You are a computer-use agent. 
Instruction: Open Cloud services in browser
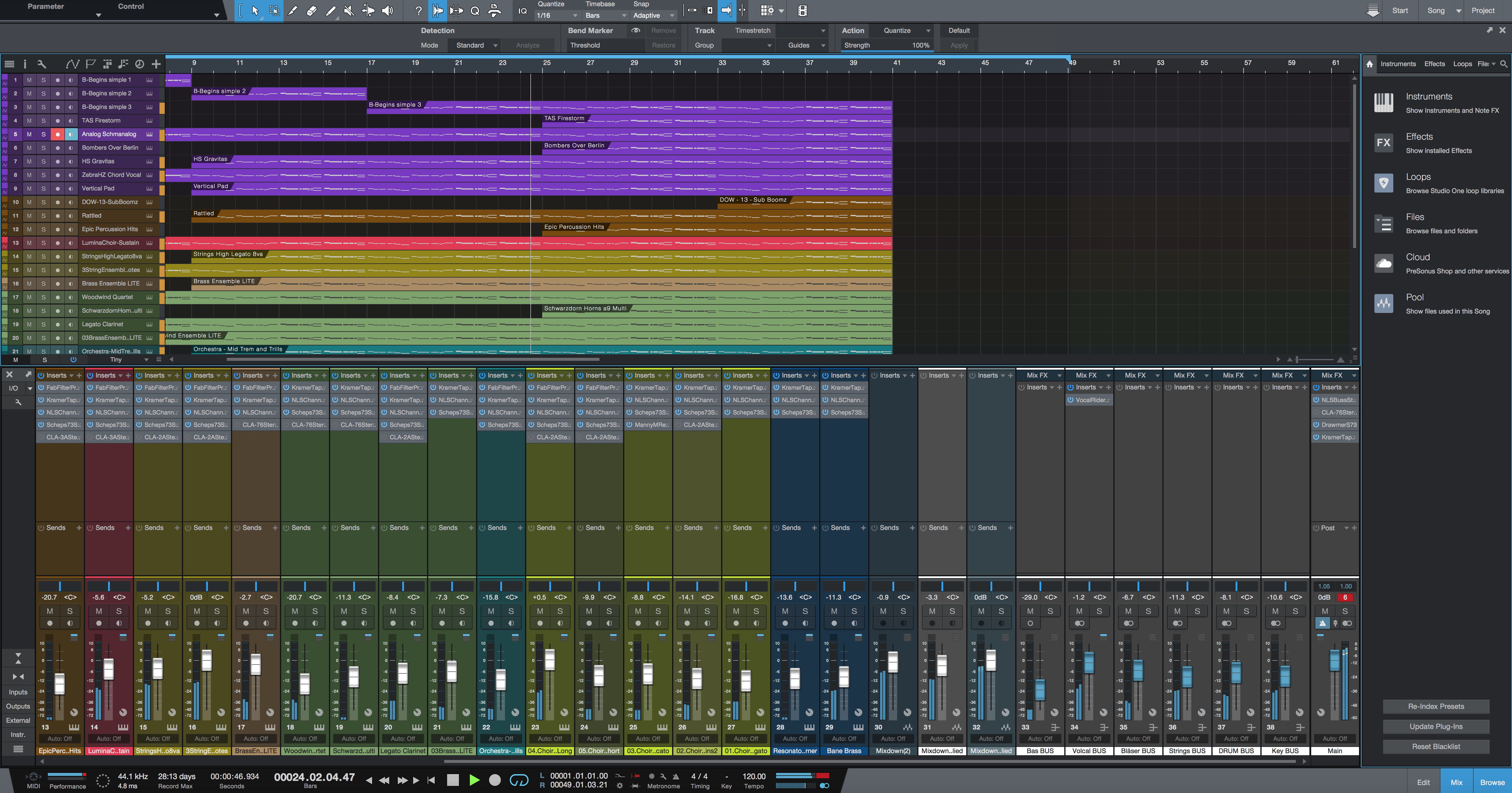pos(1441,264)
